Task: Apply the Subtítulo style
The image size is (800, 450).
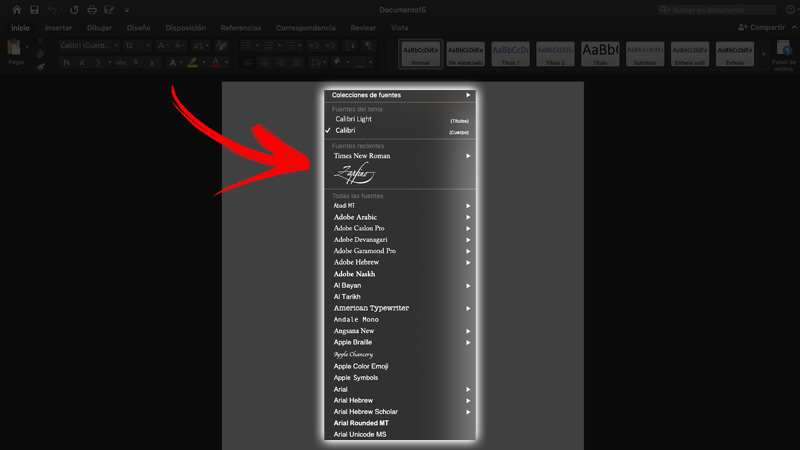Action: pyautogui.click(x=645, y=54)
